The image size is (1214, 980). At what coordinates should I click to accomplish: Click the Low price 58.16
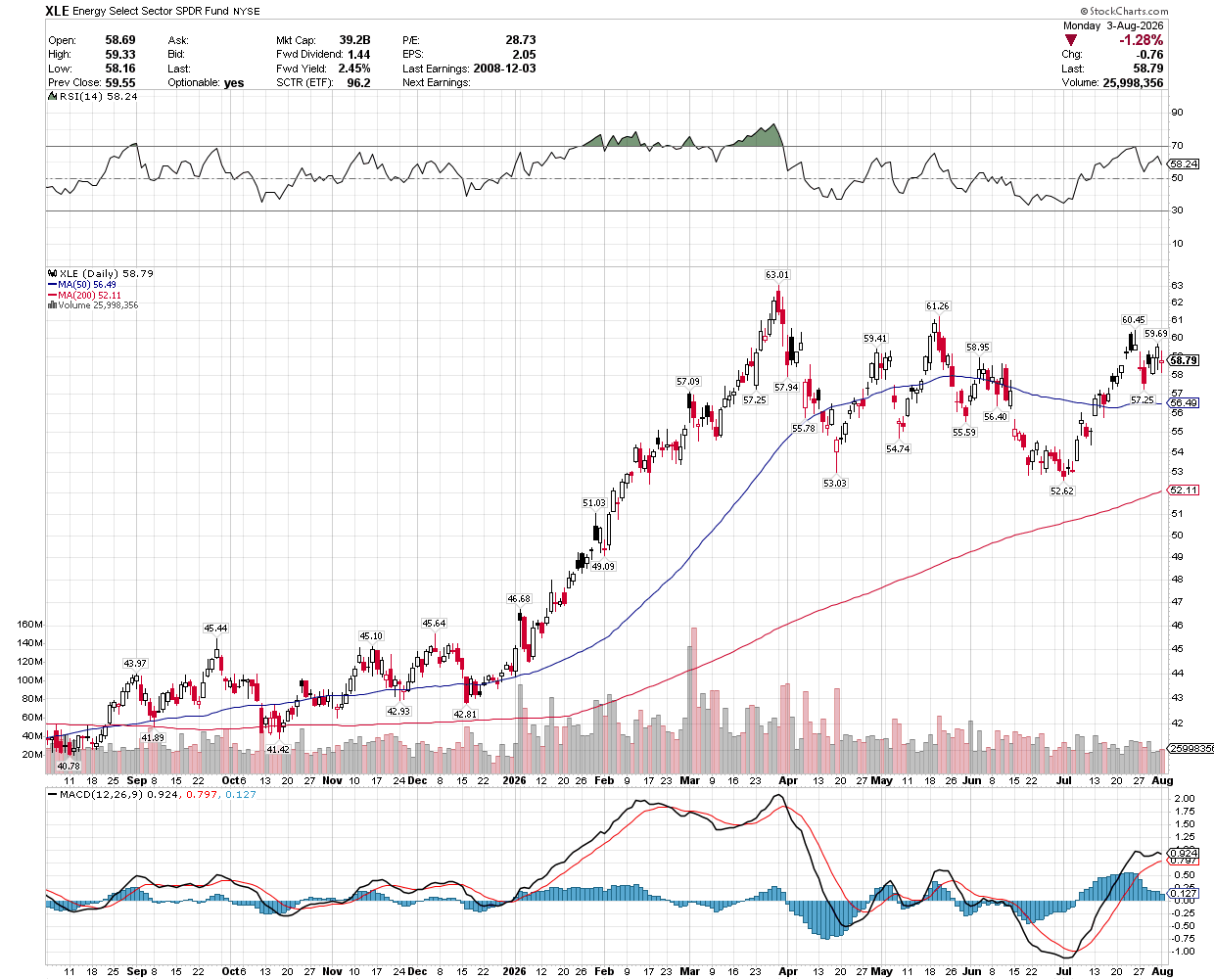click(120, 69)
